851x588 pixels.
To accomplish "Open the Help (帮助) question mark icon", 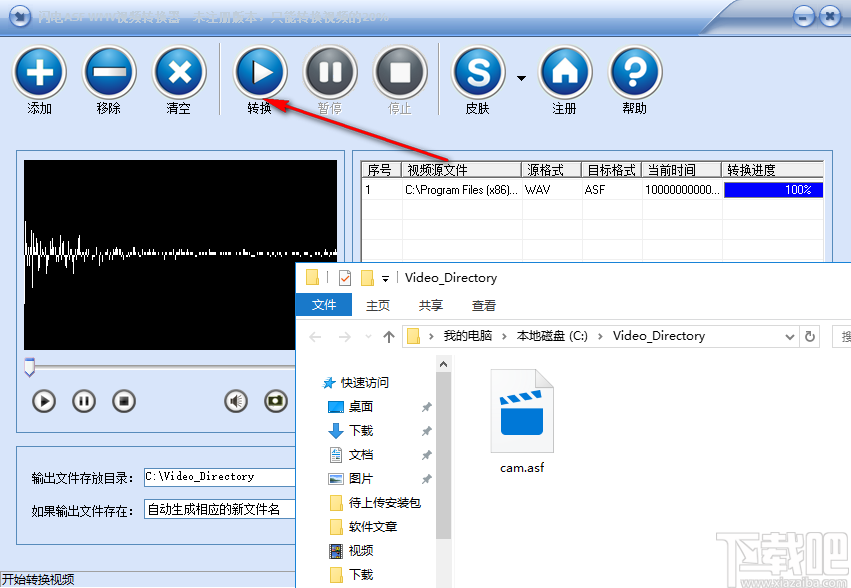I will (x=635, y=72).
